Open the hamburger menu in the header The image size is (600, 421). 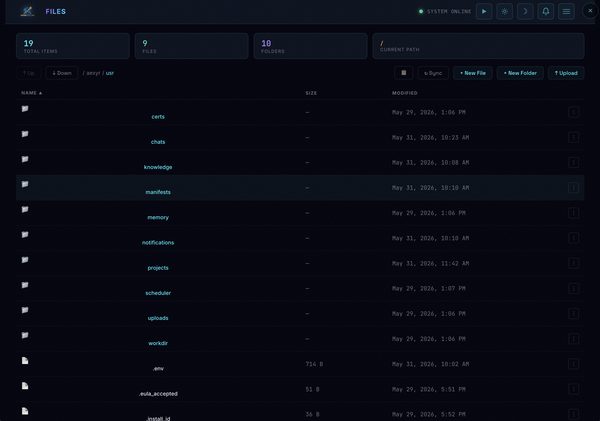566,11
